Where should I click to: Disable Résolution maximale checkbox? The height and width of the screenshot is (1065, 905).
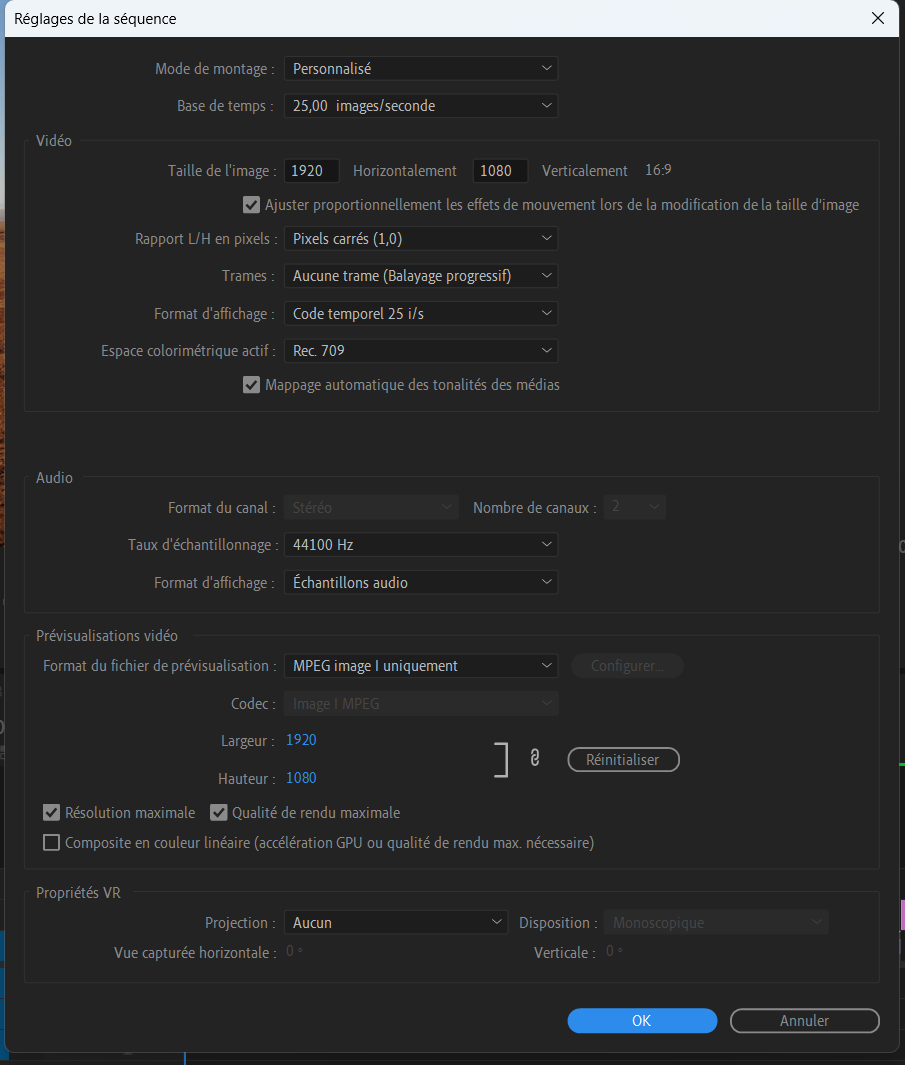pyautogui.click(x=52, y=812)
